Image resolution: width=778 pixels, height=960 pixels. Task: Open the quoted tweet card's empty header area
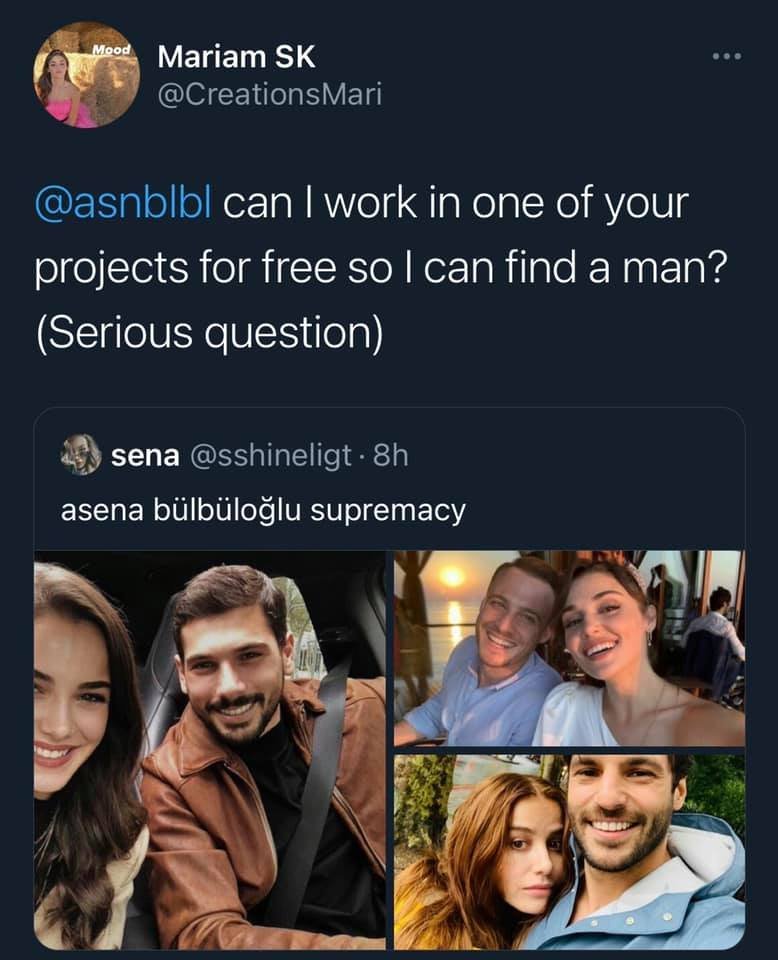click(x=580, y=456)
